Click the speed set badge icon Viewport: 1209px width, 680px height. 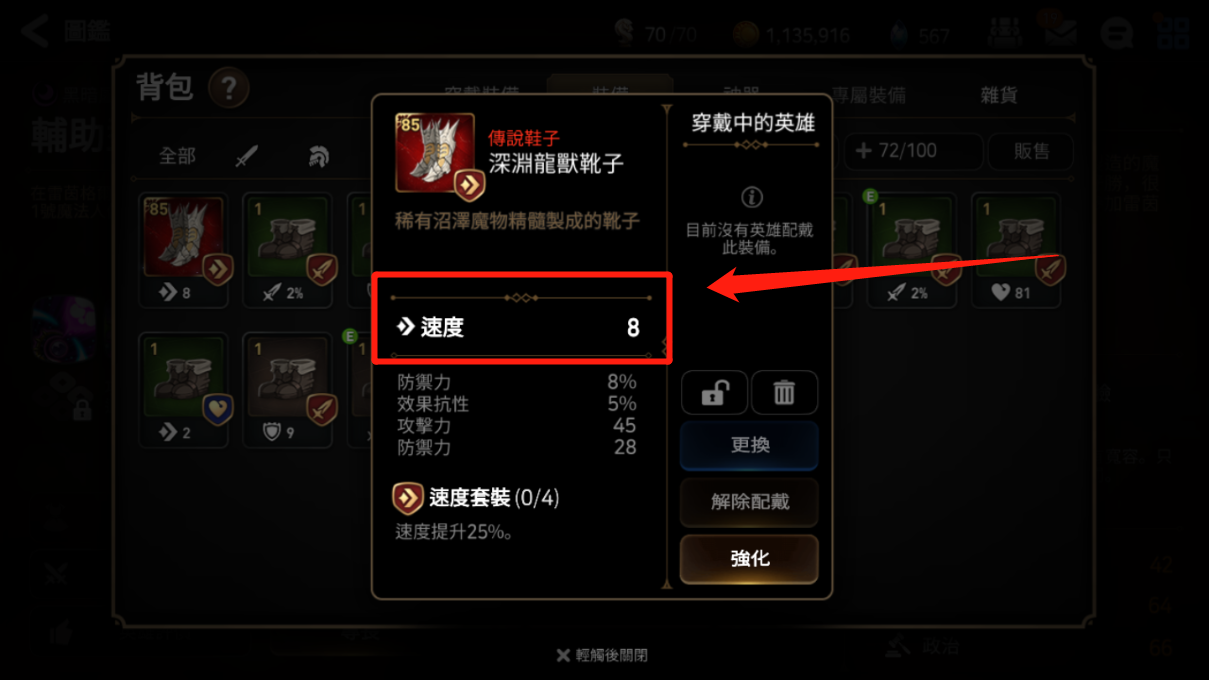[408, 498]
